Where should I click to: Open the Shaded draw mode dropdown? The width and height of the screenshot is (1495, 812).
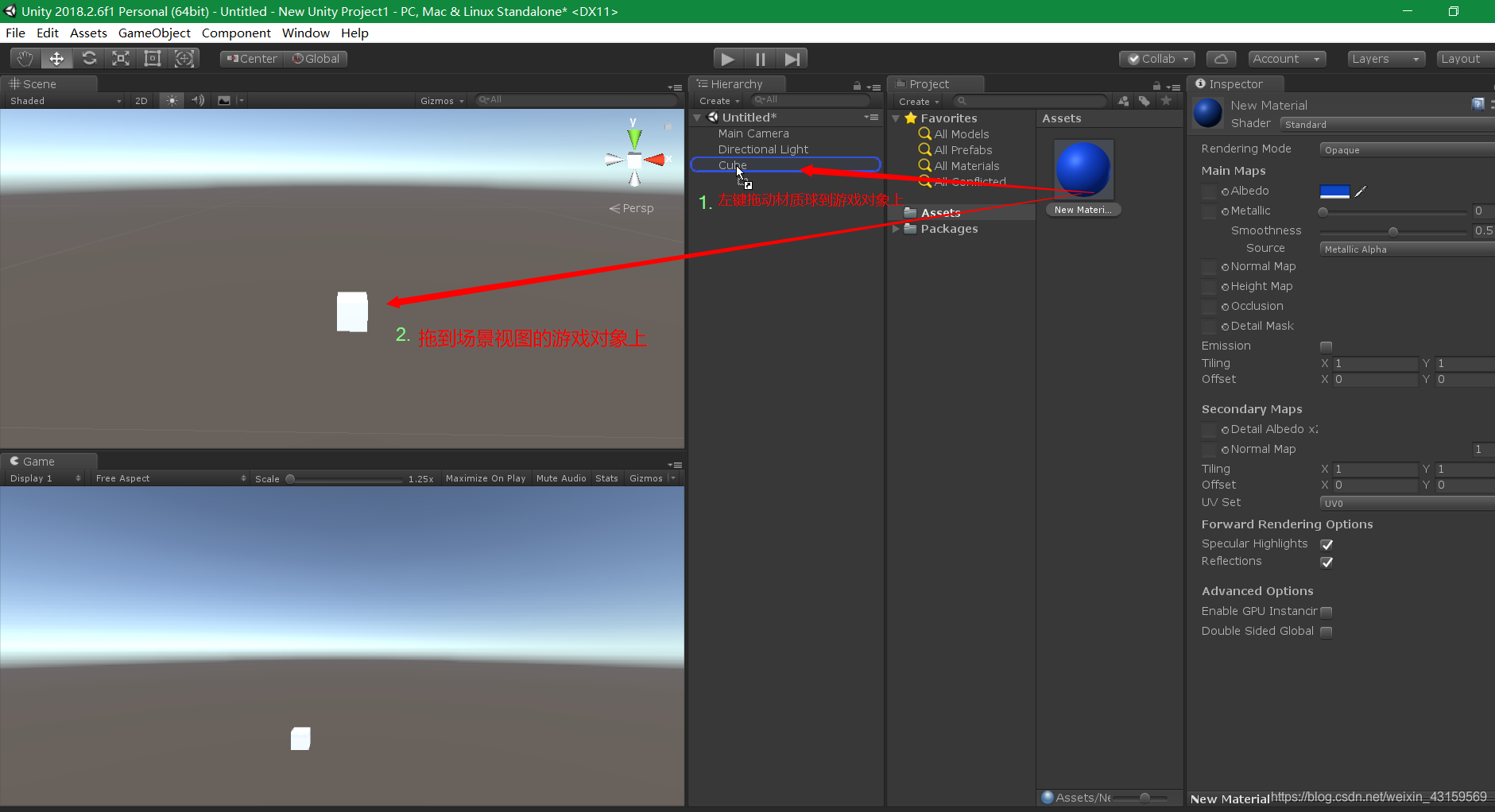(65, 101)
